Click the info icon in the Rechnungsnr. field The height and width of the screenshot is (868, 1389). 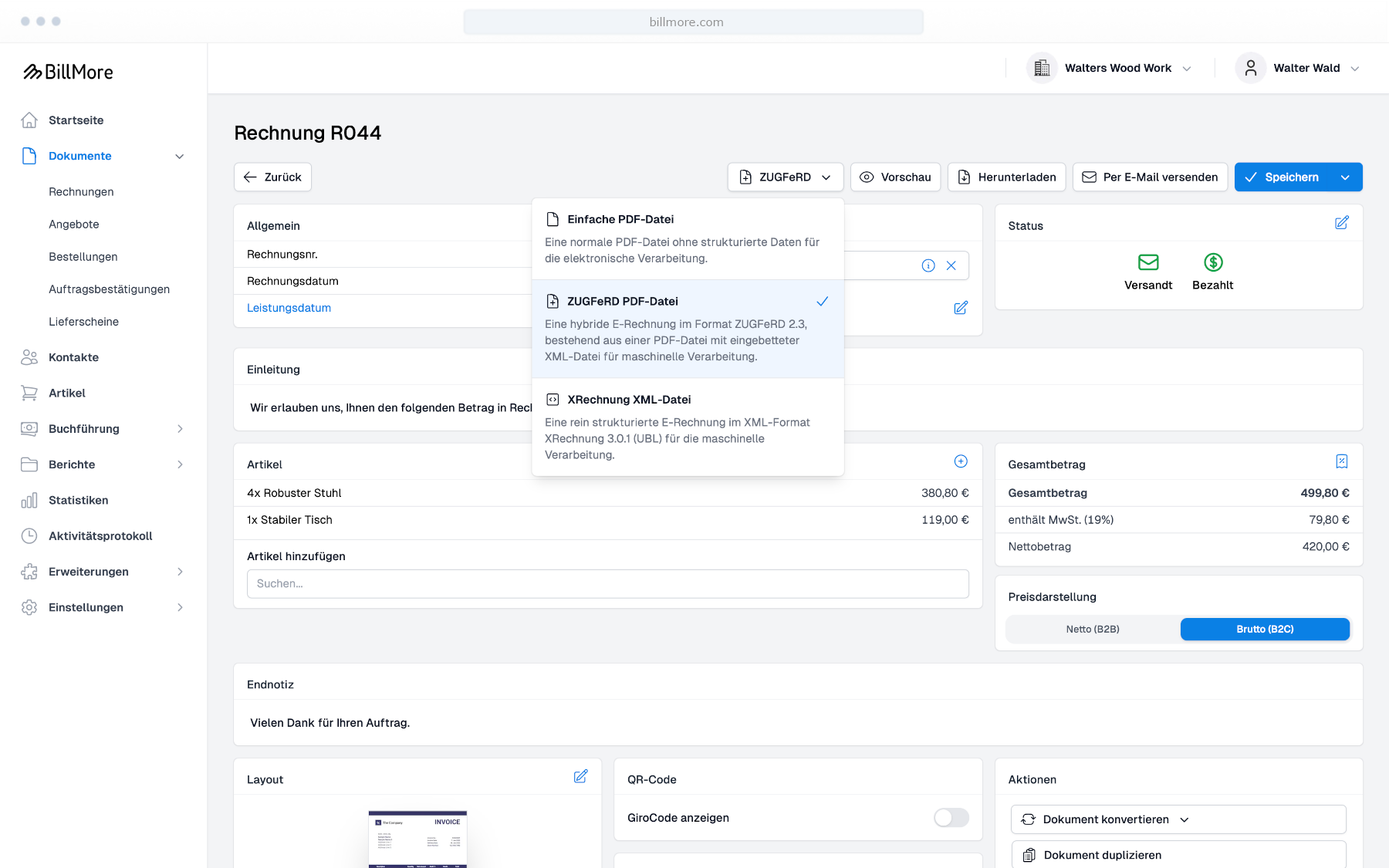pyautogui.click(x=928, y=265)
